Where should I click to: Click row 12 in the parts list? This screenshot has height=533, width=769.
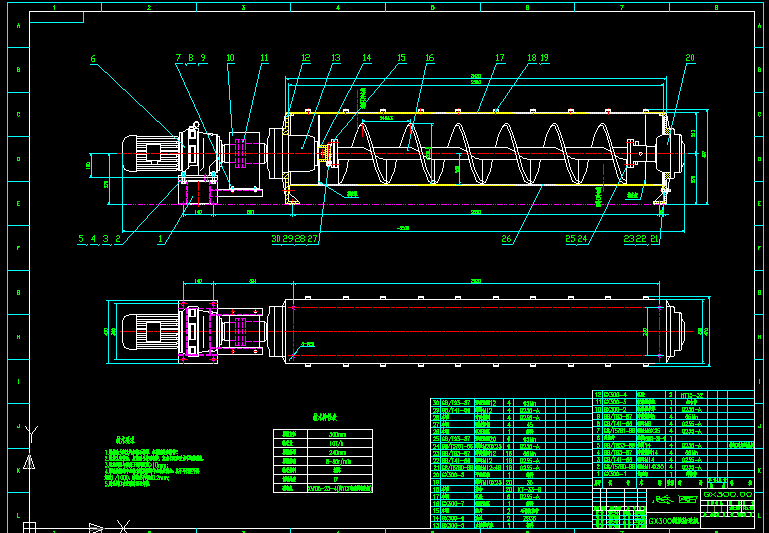(673, 394)
